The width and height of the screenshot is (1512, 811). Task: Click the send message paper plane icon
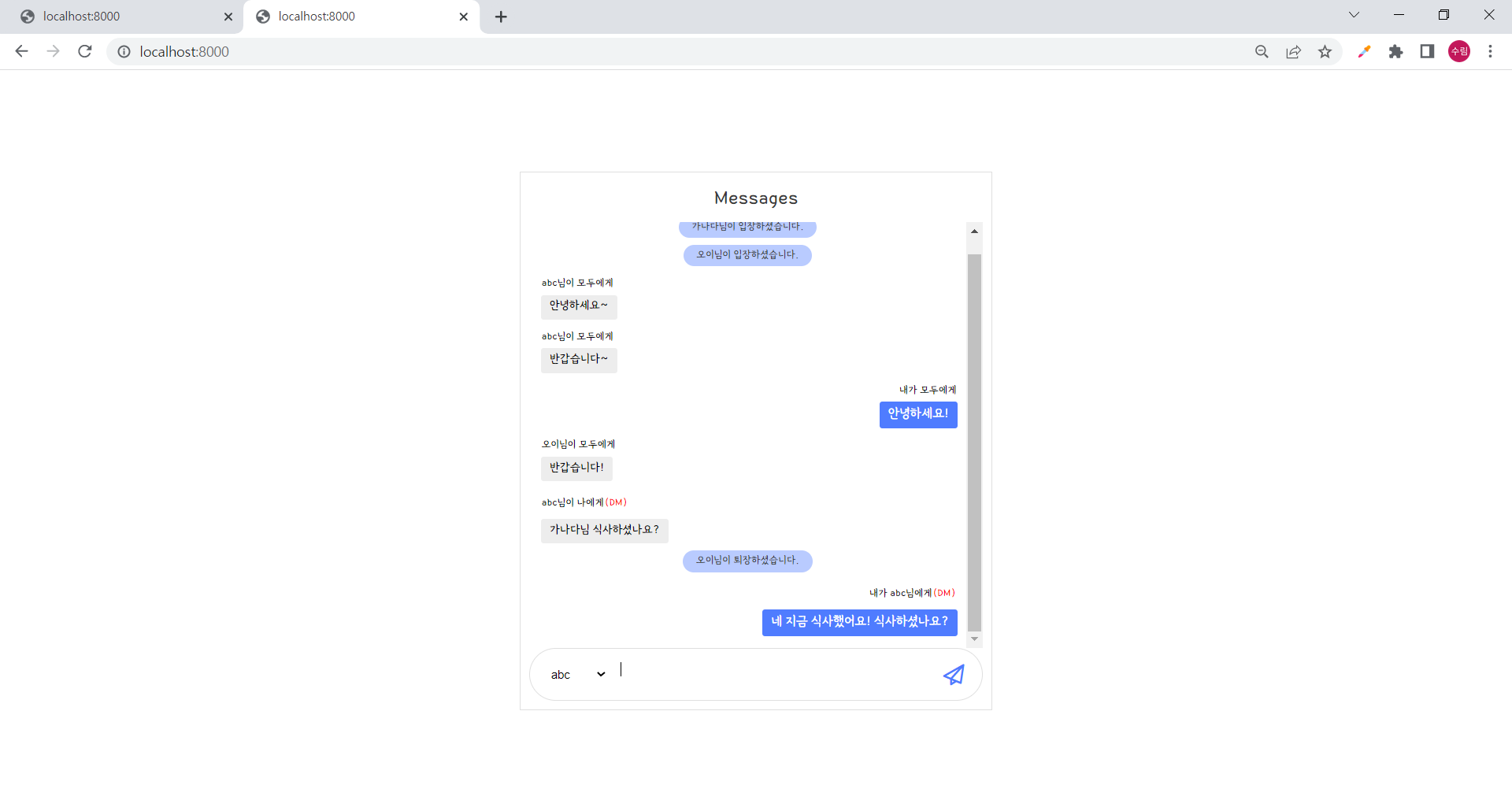(953, 675)
